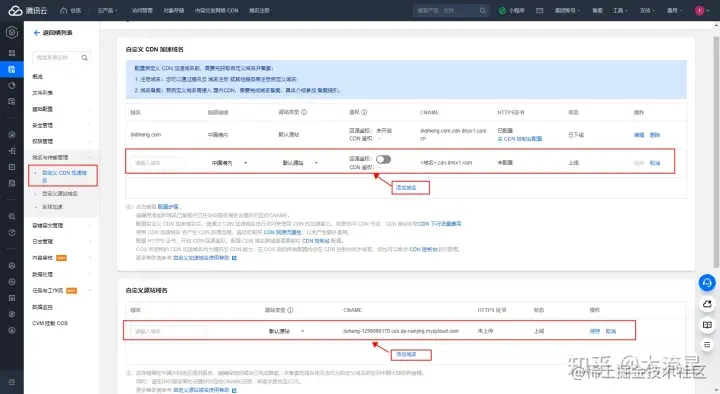Open origin type dropdown in origin domain row
The height and width of the screenshot is (394, 720).
tap(287, 331)
